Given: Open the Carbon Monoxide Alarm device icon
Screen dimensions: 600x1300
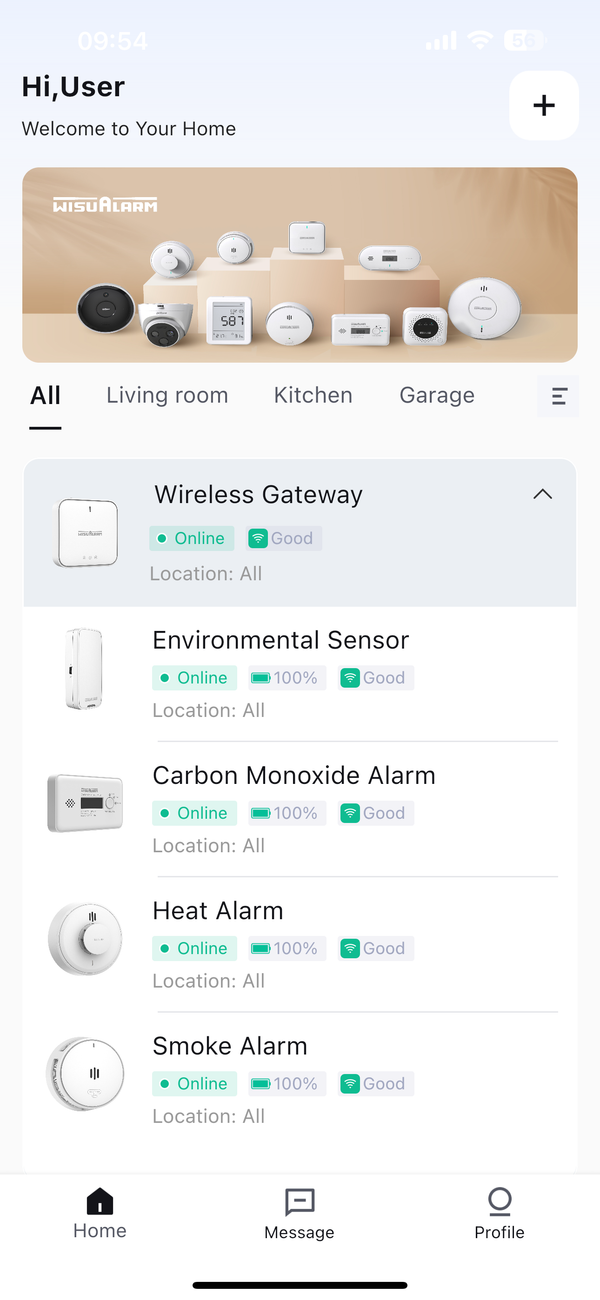Looking at the screenshot, I should (85, 803).
